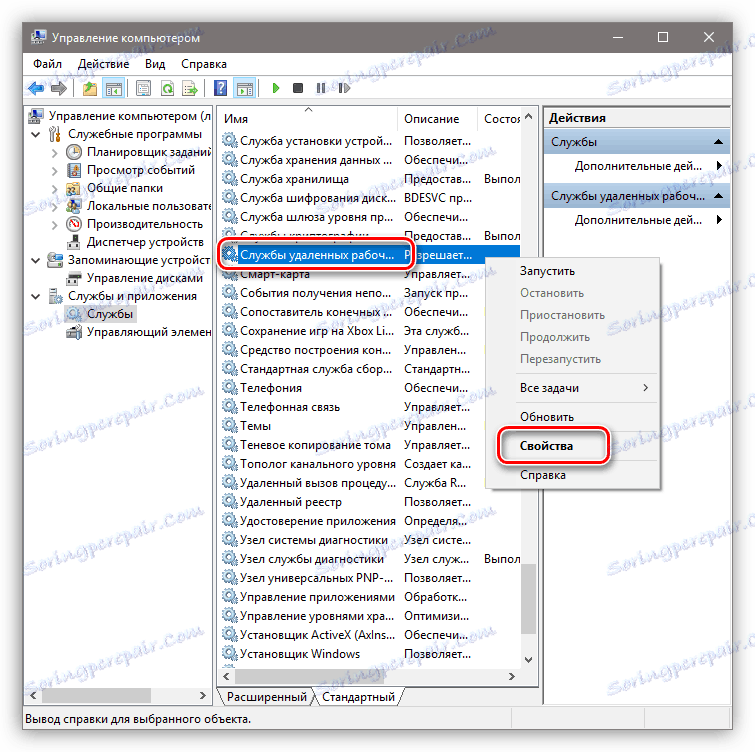Screen dimensions: 755x752
Task: Click the green Start service toolbar icon
Action: pos(275,88)
